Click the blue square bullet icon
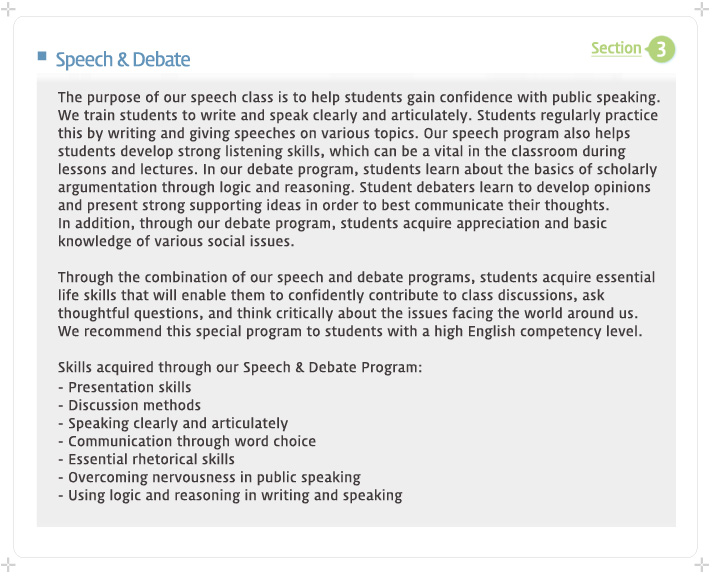Screen dimensions: 712x580 point(42,56)
